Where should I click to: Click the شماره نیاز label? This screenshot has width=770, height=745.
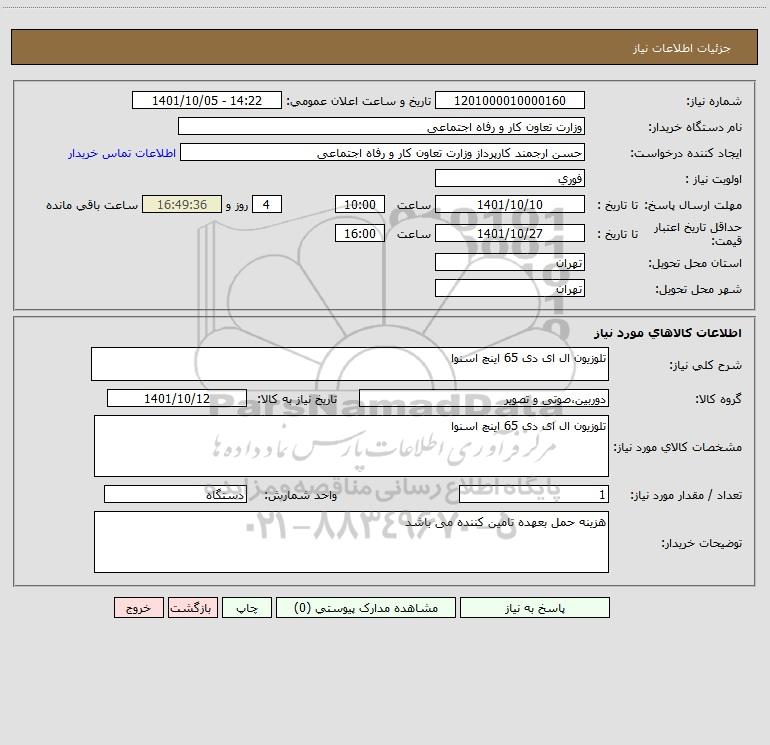pyautogui.click(x=714, y=102)
